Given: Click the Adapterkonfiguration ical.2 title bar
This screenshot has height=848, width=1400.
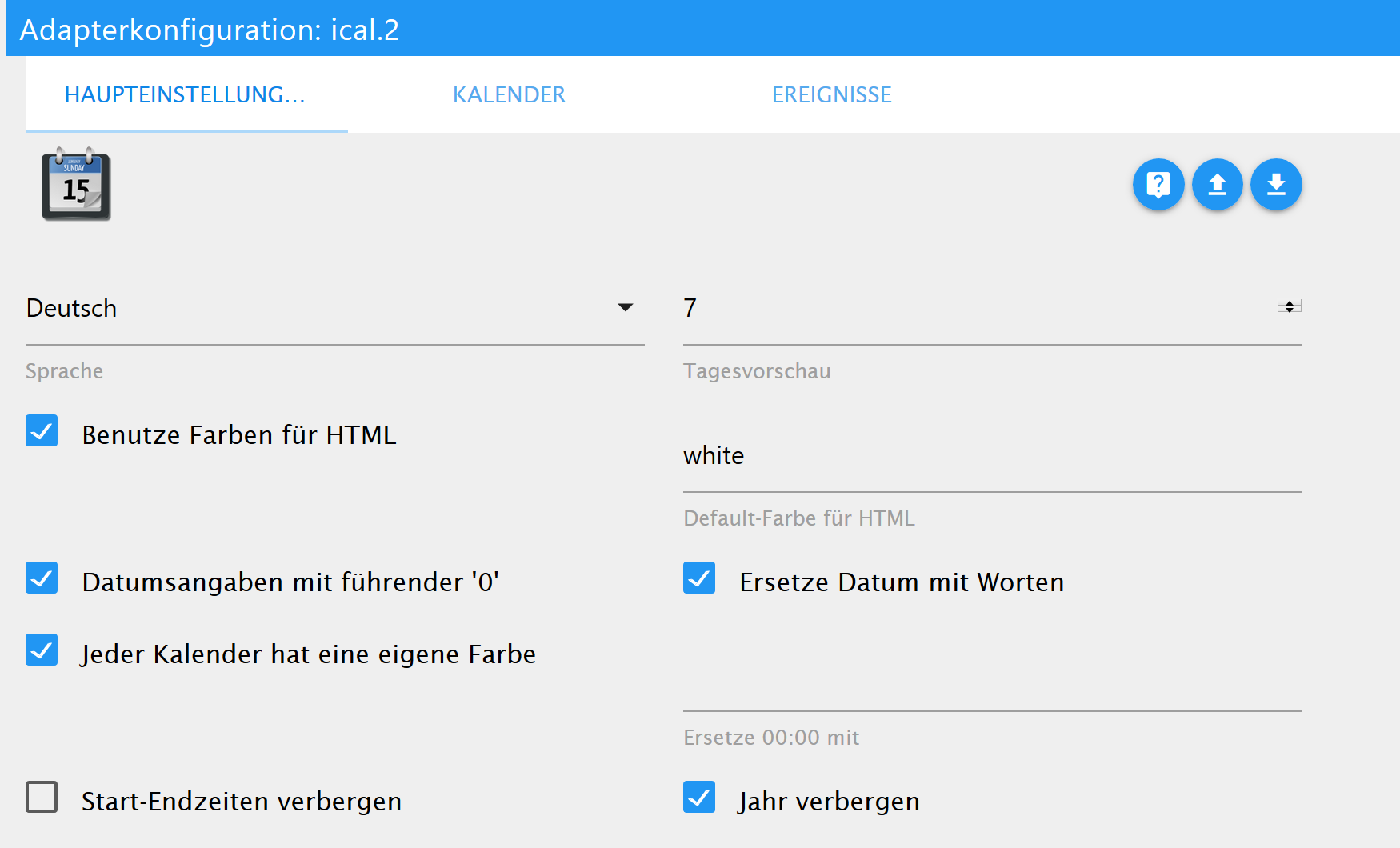Looking at the screenshot, I should [x=700, y=29].
